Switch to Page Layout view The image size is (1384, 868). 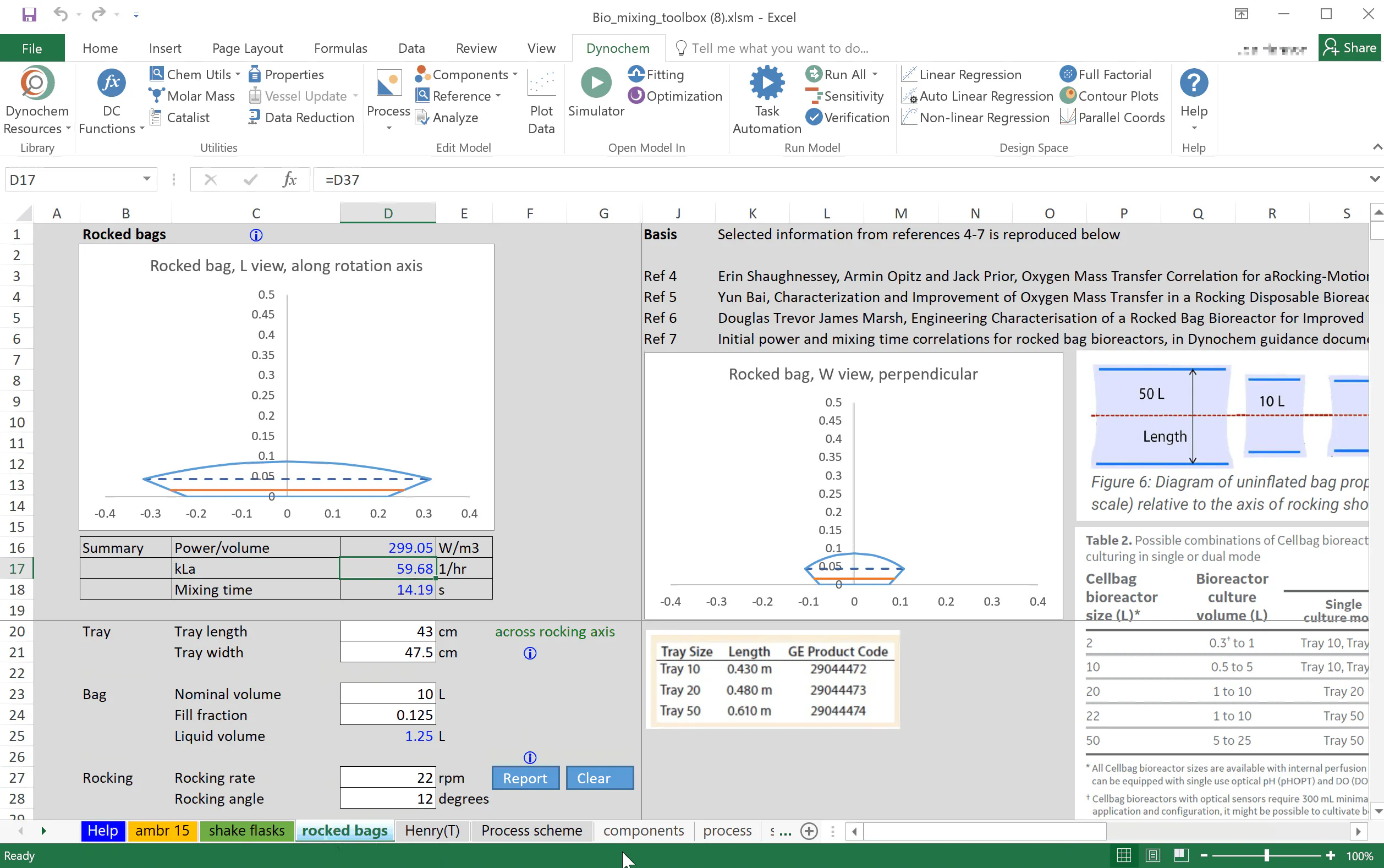point(1152,855)
